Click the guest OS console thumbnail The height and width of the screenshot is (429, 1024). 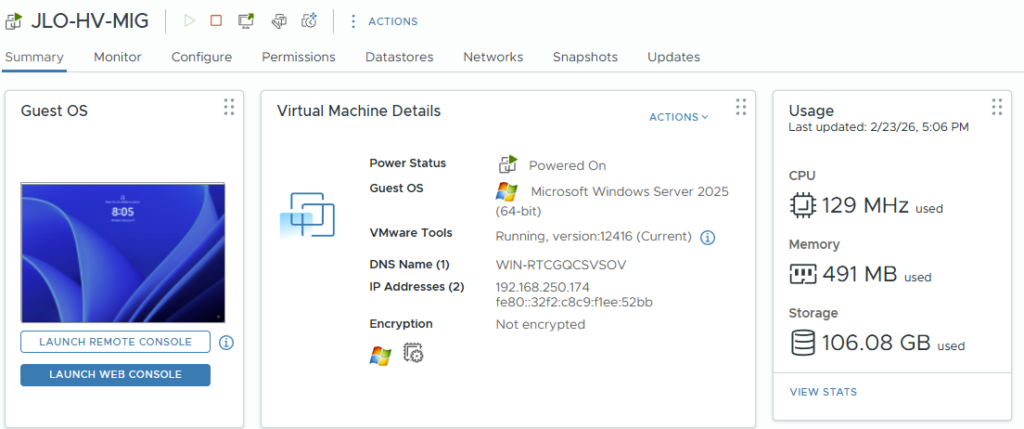tap(123, 253)
